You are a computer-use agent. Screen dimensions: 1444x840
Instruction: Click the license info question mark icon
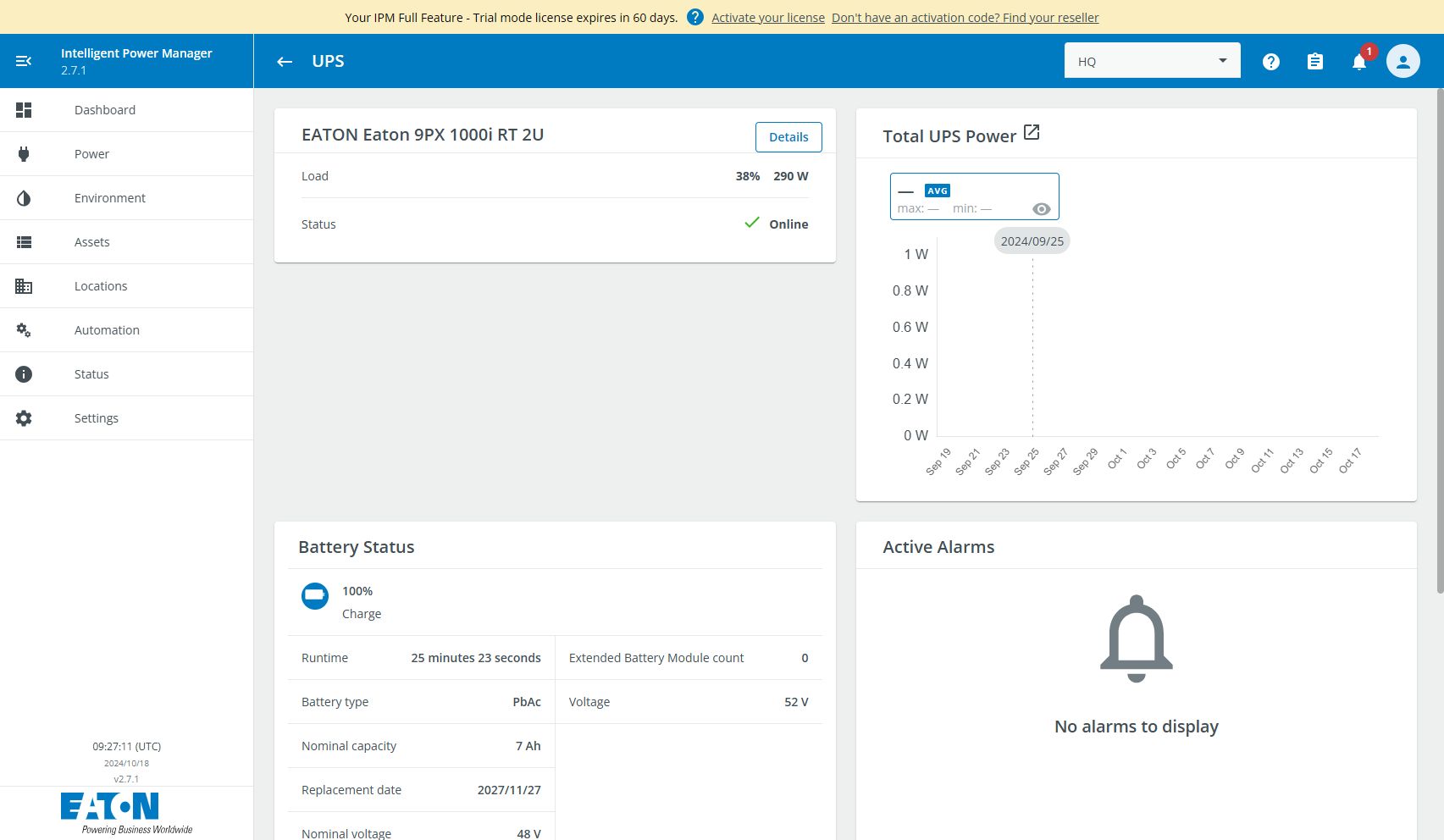pos(694,17)
